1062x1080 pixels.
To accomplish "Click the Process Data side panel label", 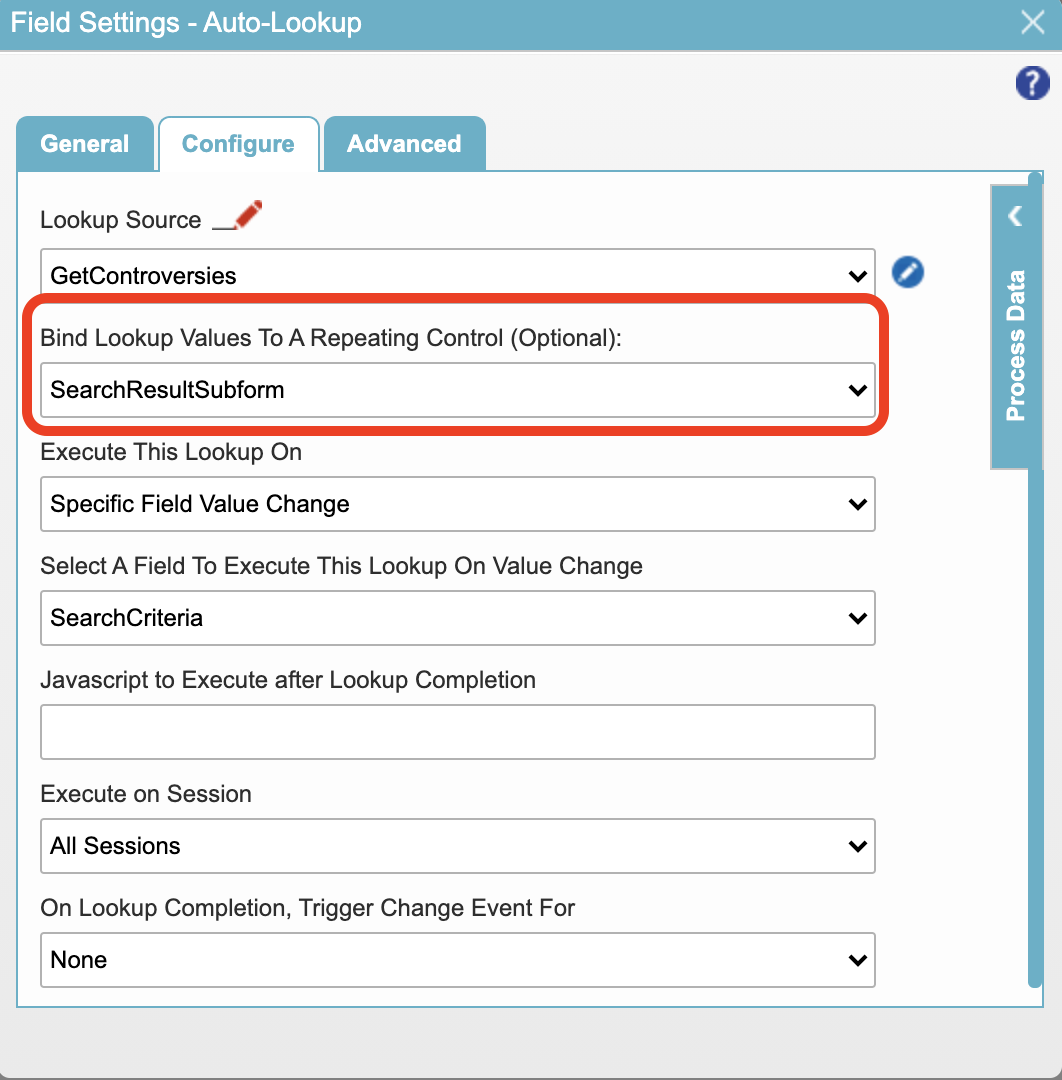I will point(1016,345).
